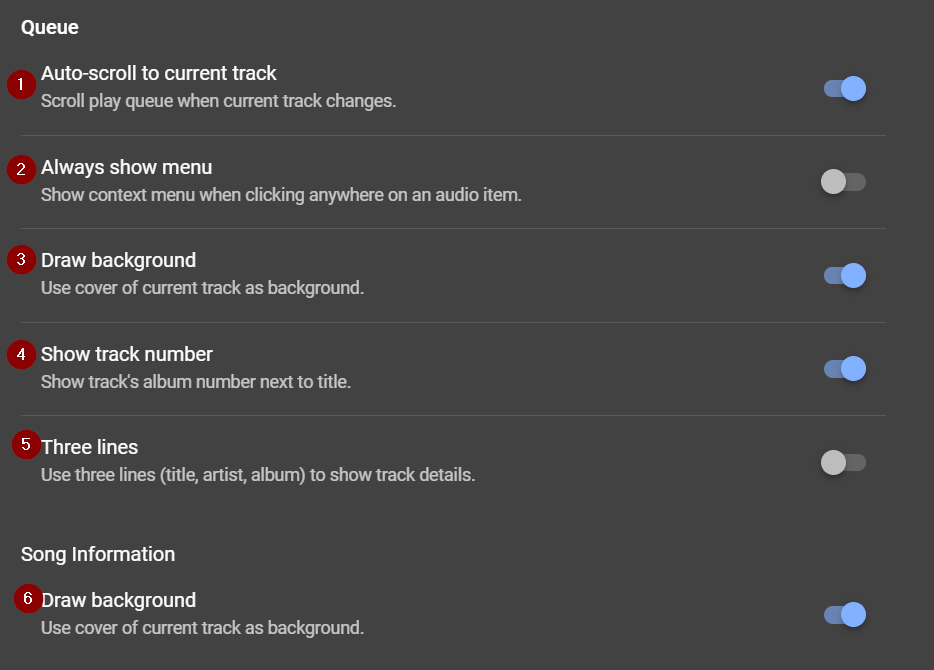Select the Always show menu title text

point(127,167)
